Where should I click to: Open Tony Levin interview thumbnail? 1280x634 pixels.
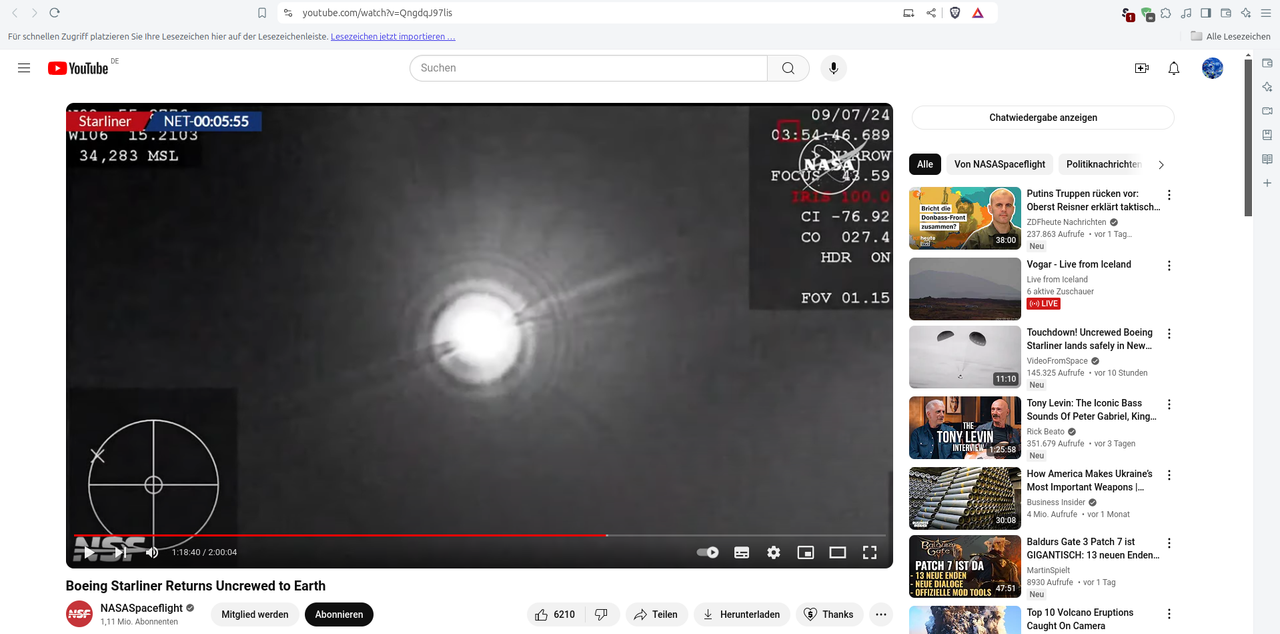click(x=964, y=428)
